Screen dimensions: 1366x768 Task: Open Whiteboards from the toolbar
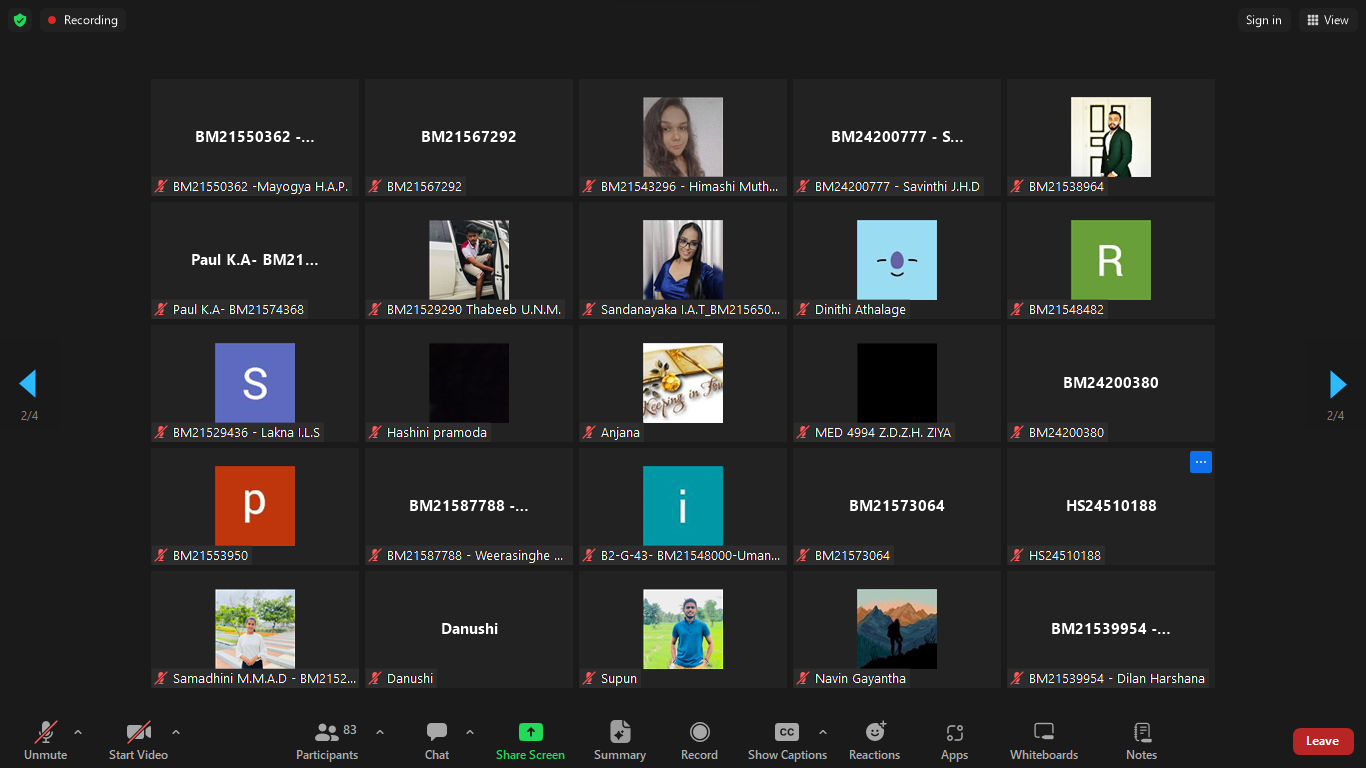click(x=1044, y=741)
